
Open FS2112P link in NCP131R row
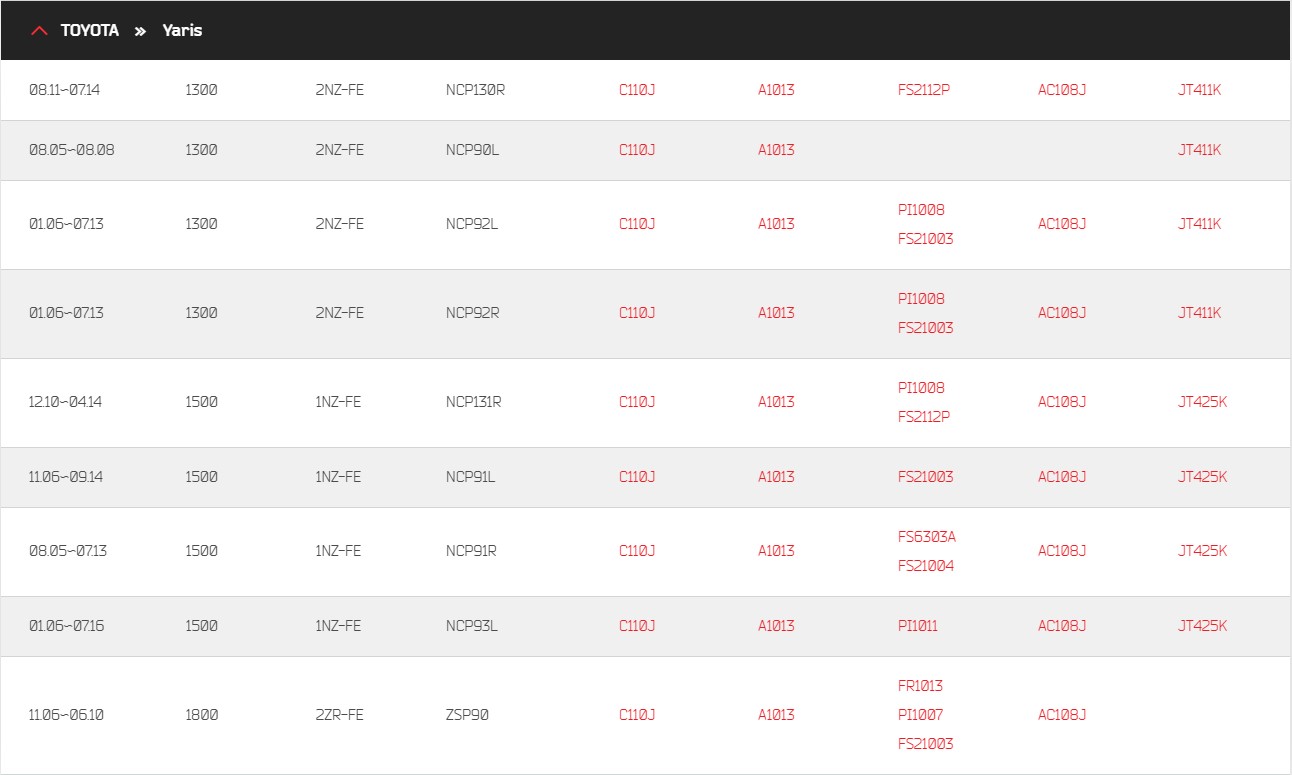click(924, 417)
